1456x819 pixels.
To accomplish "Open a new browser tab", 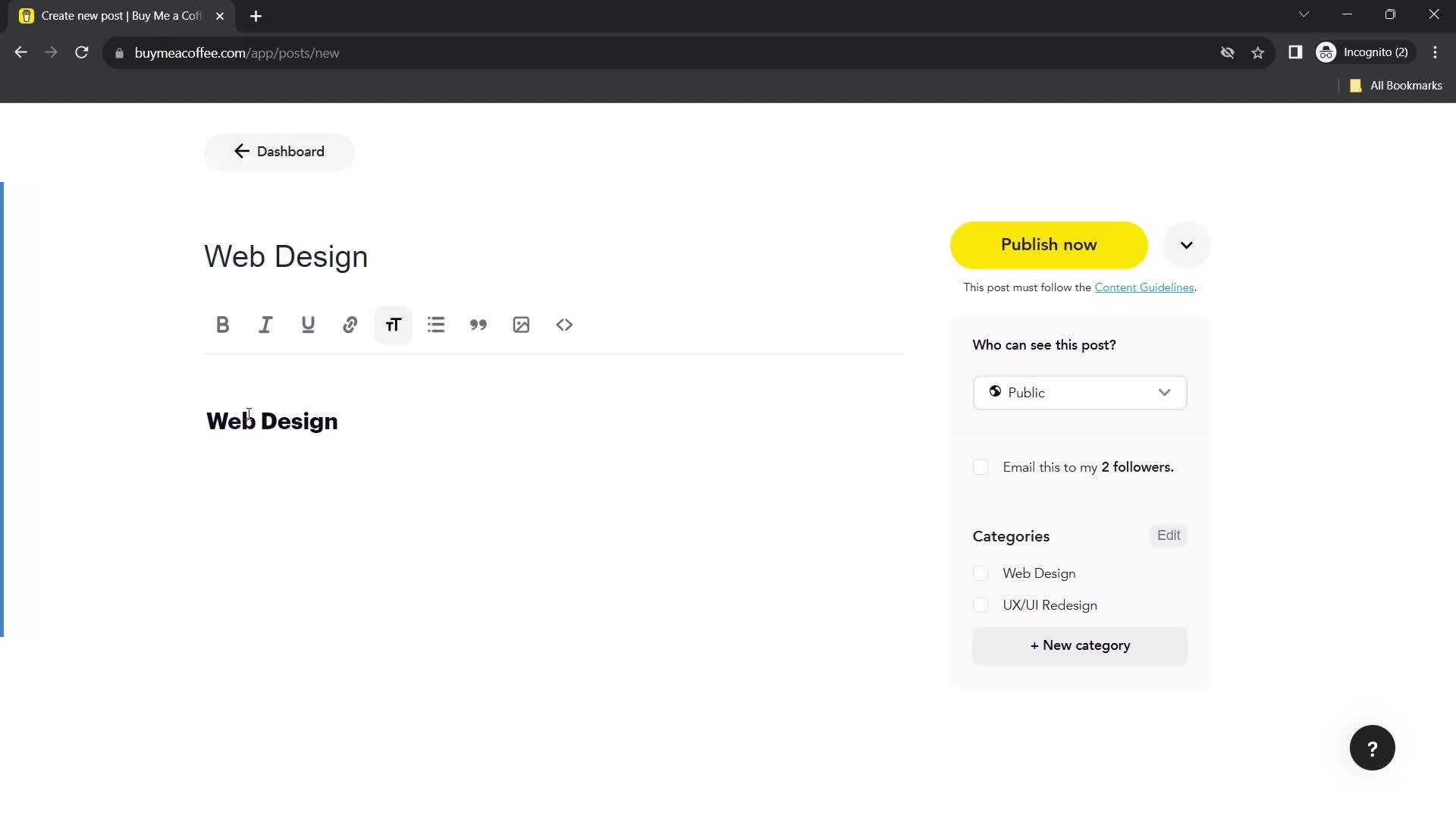I will pyautogui.click(x=256, y=16).
